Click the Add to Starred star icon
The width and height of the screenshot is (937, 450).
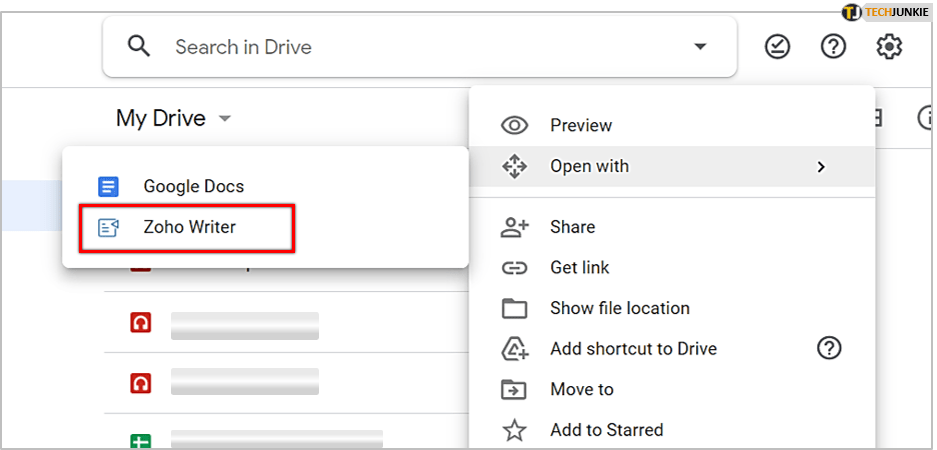click(x=514, y=430)
